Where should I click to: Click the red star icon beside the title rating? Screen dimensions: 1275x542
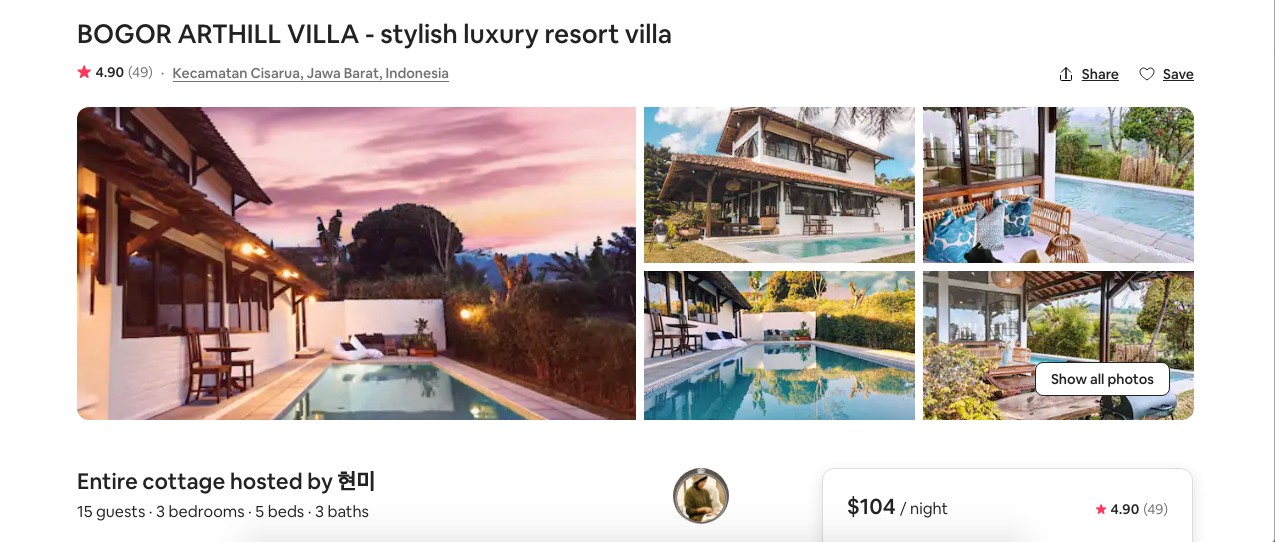pos(84,72)
